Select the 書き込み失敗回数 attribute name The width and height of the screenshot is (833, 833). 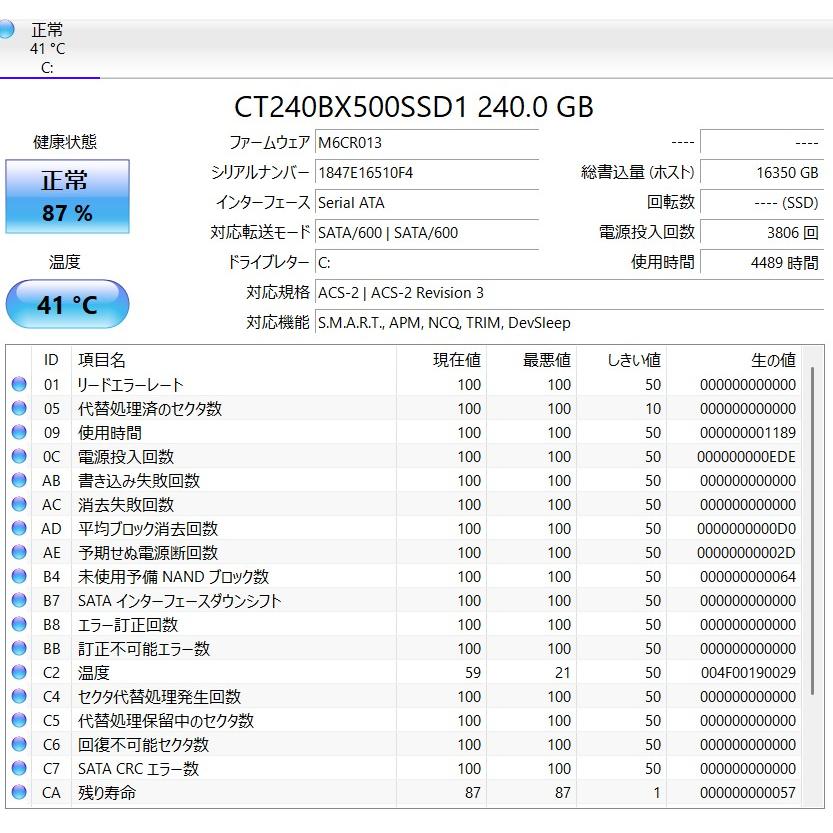(x=139, y=481)
